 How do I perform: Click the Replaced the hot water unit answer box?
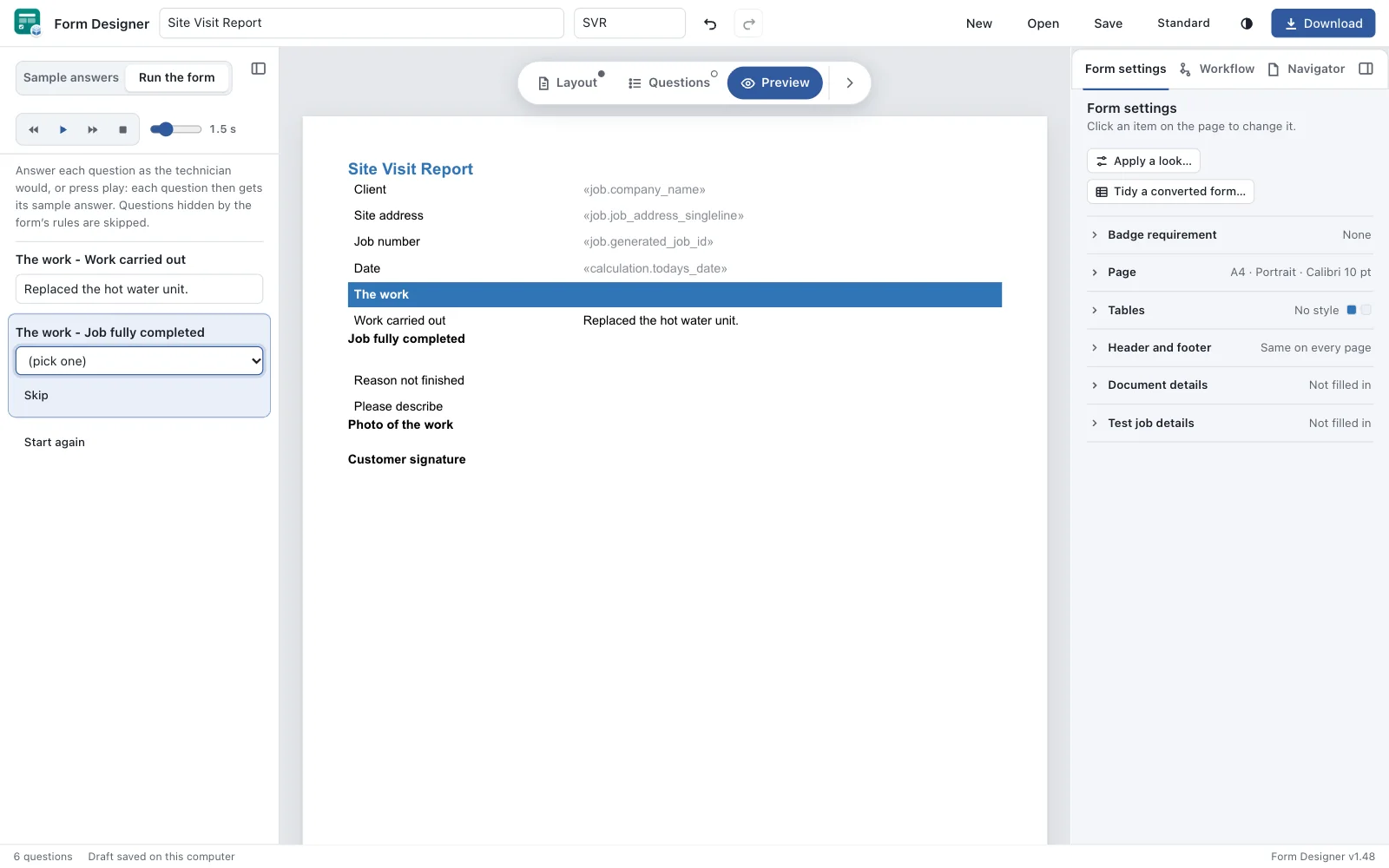[139, 289]
